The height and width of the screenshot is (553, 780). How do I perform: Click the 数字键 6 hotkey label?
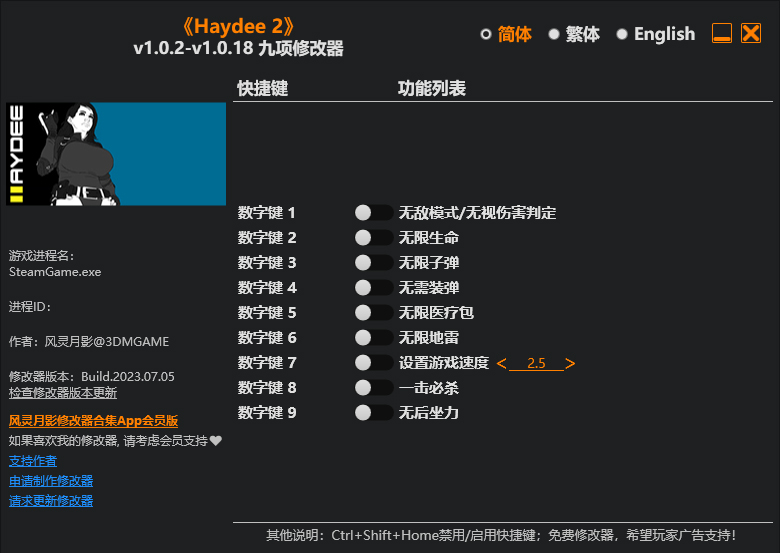coord(267,338)
